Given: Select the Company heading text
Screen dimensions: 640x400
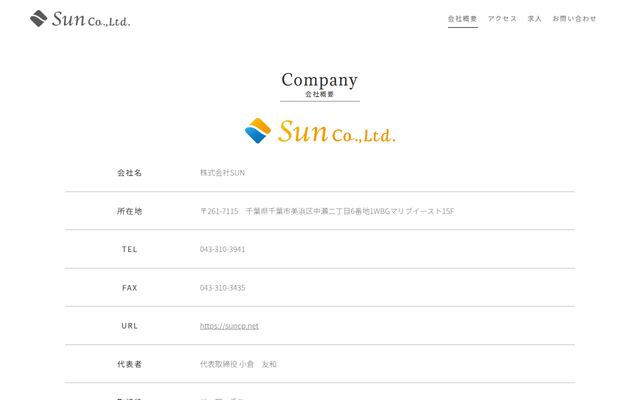Looking at the screenshot, I should pyautogui.click(x=320, y=80).
